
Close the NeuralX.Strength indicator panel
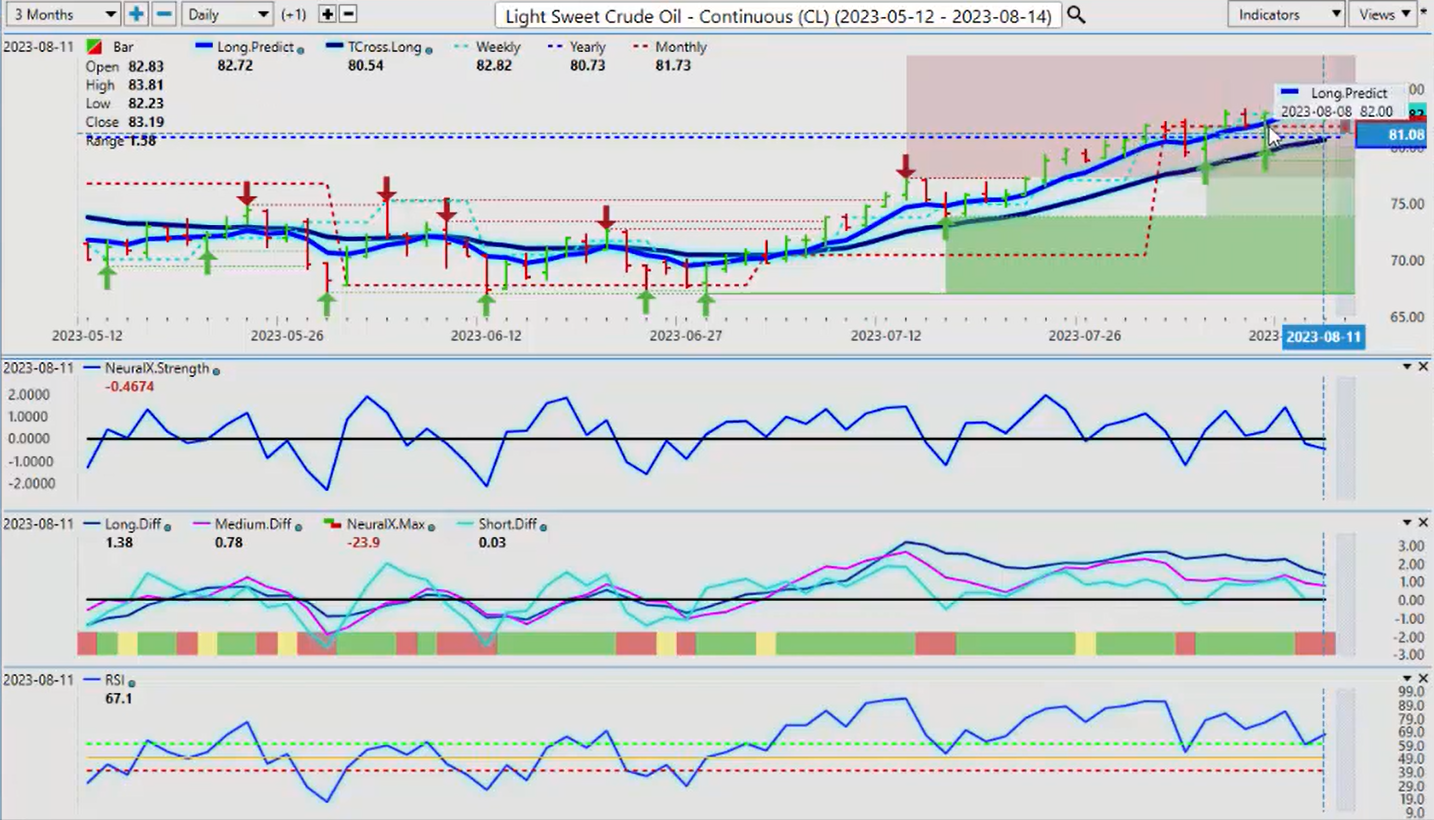(1423, 367)
